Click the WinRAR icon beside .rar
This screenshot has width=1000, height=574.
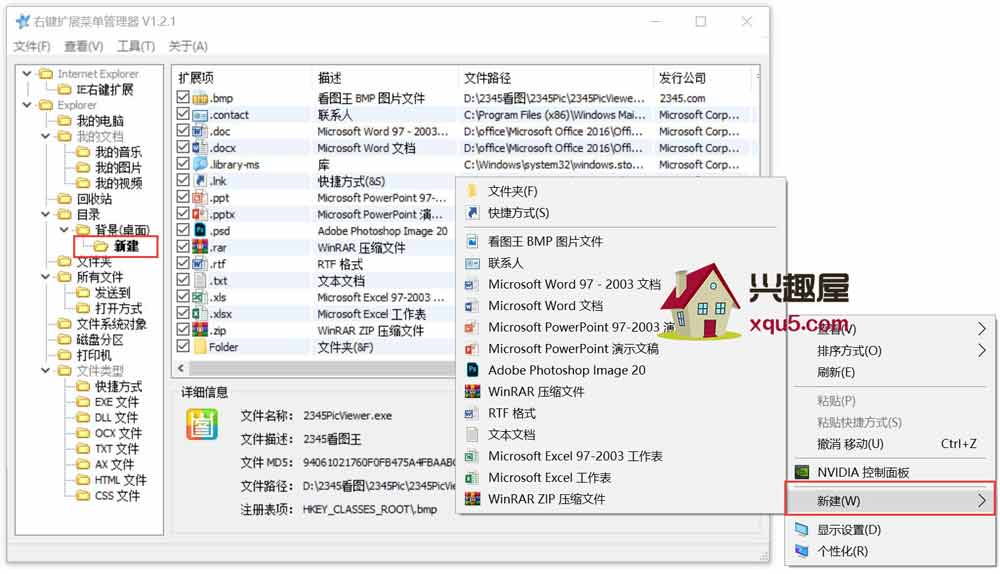(x=200, y=247)
